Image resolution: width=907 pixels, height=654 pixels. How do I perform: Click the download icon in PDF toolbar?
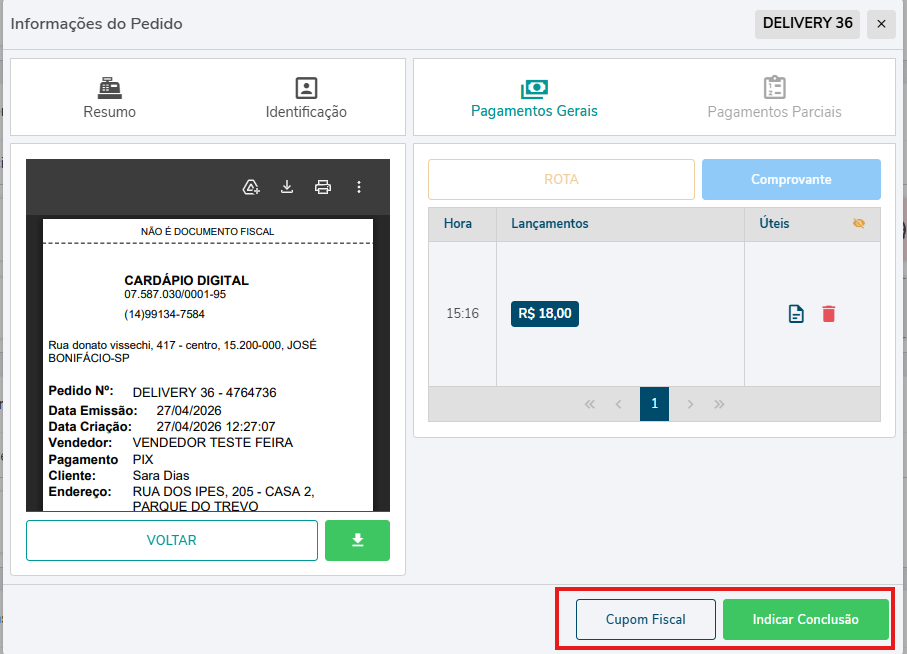pyautogui.click(x=287, y=187)
